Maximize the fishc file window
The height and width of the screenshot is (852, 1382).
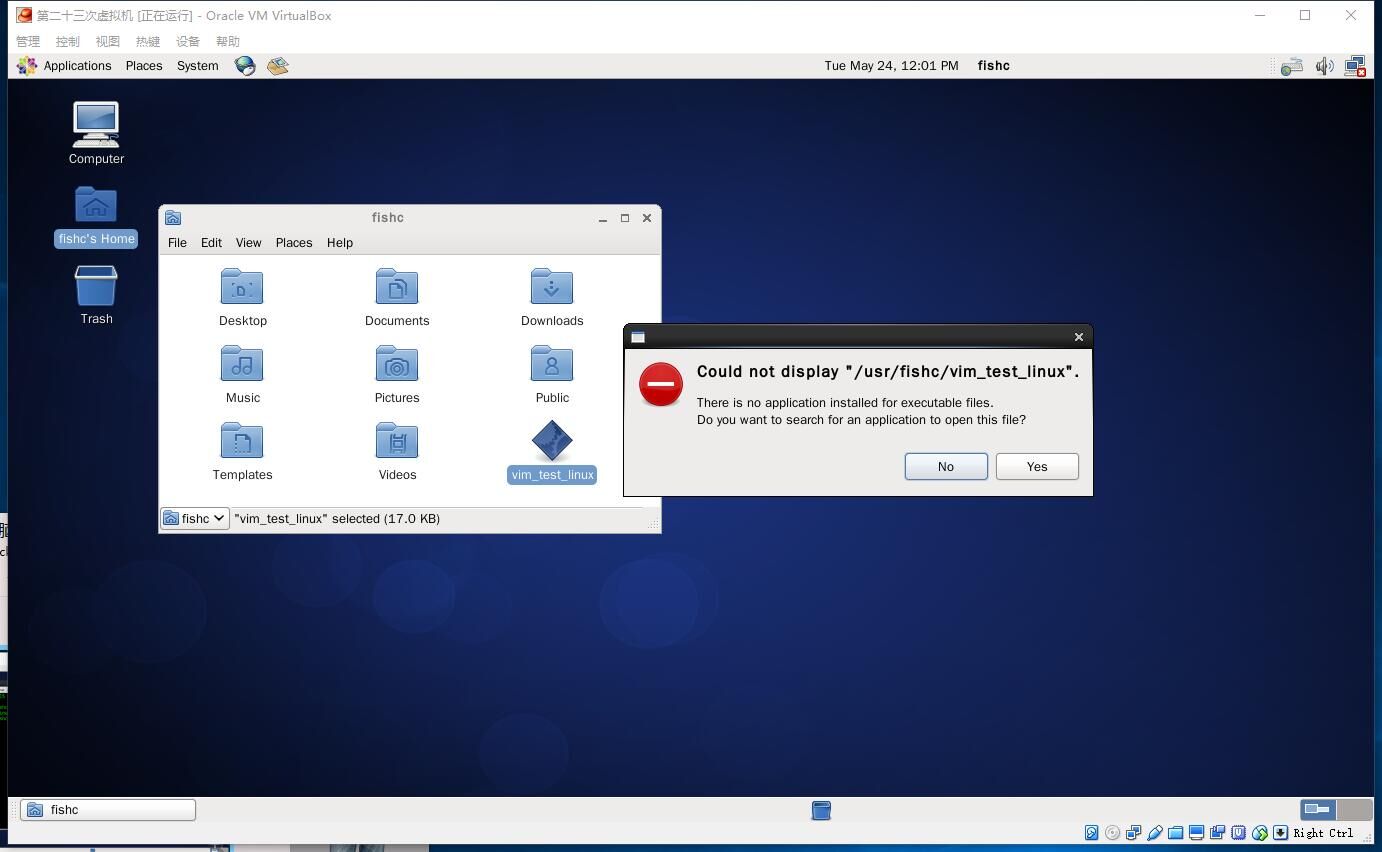click(x=625, y=218)
